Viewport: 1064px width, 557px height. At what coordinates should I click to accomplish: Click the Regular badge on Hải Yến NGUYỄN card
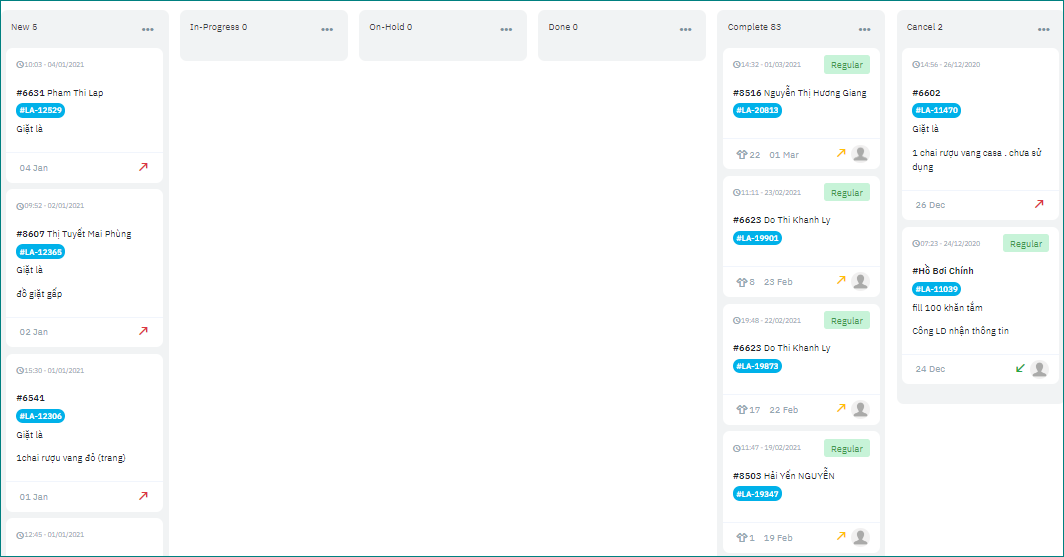tap(846, 449)
